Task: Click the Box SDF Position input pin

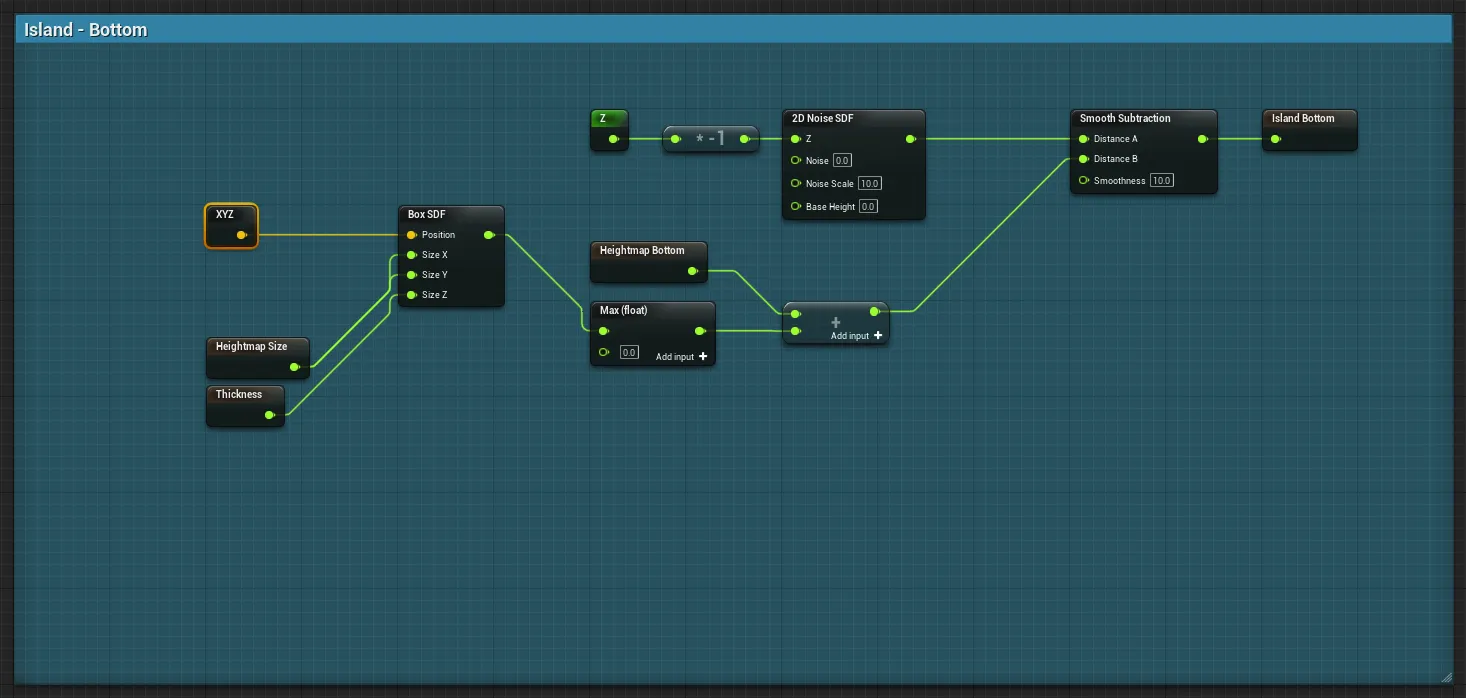Action: click(x=411, y=235)
